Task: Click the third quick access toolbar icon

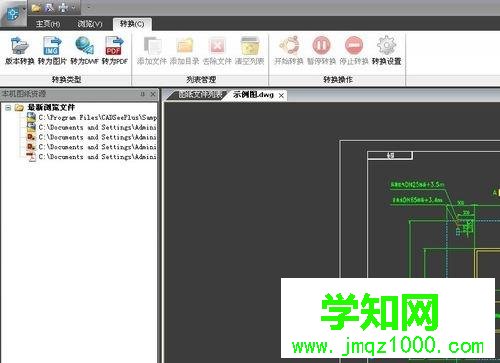Action: tap(63, 8)
